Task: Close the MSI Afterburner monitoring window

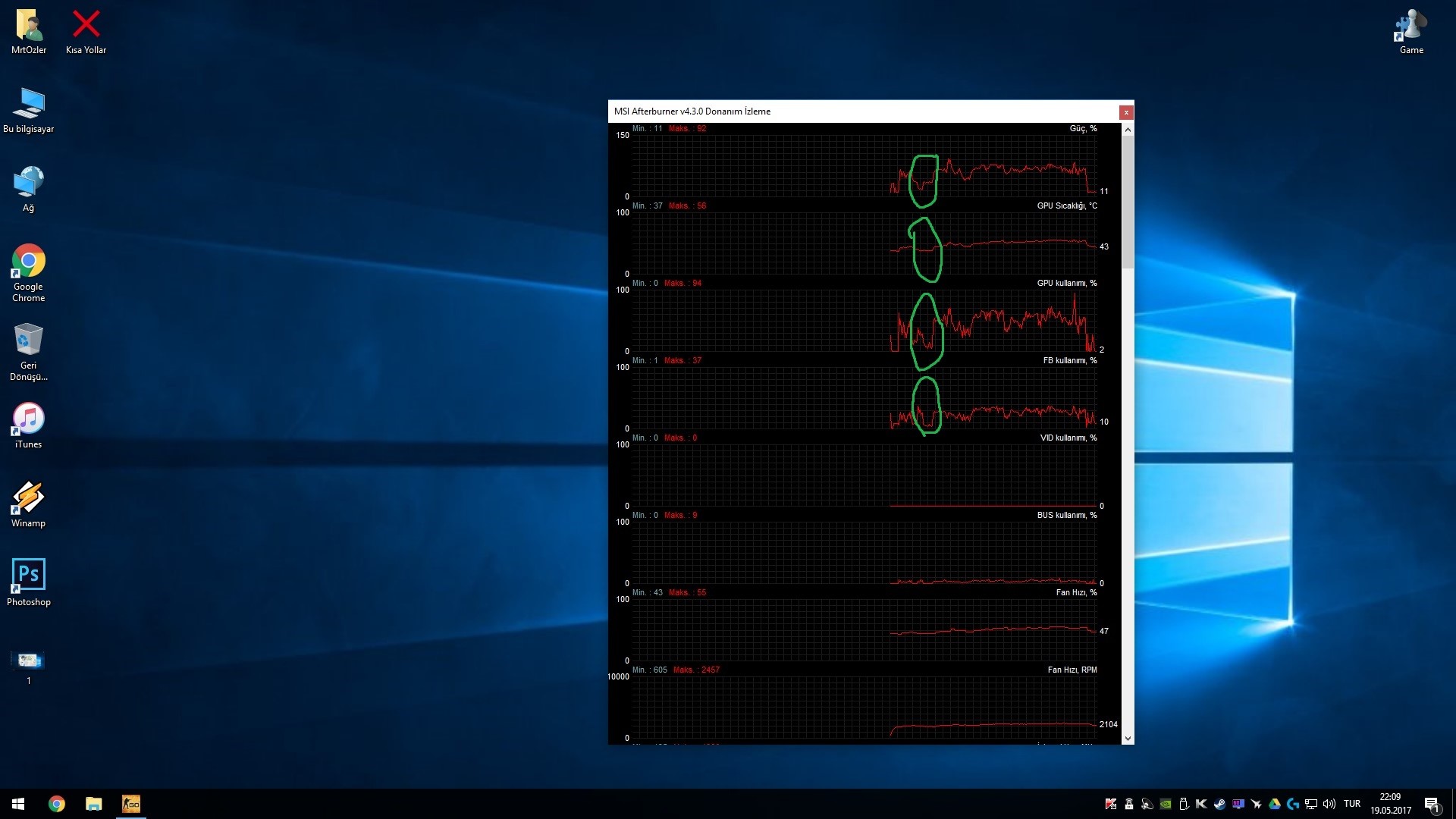Action: pyautogui.click(x=1126, y=112)
